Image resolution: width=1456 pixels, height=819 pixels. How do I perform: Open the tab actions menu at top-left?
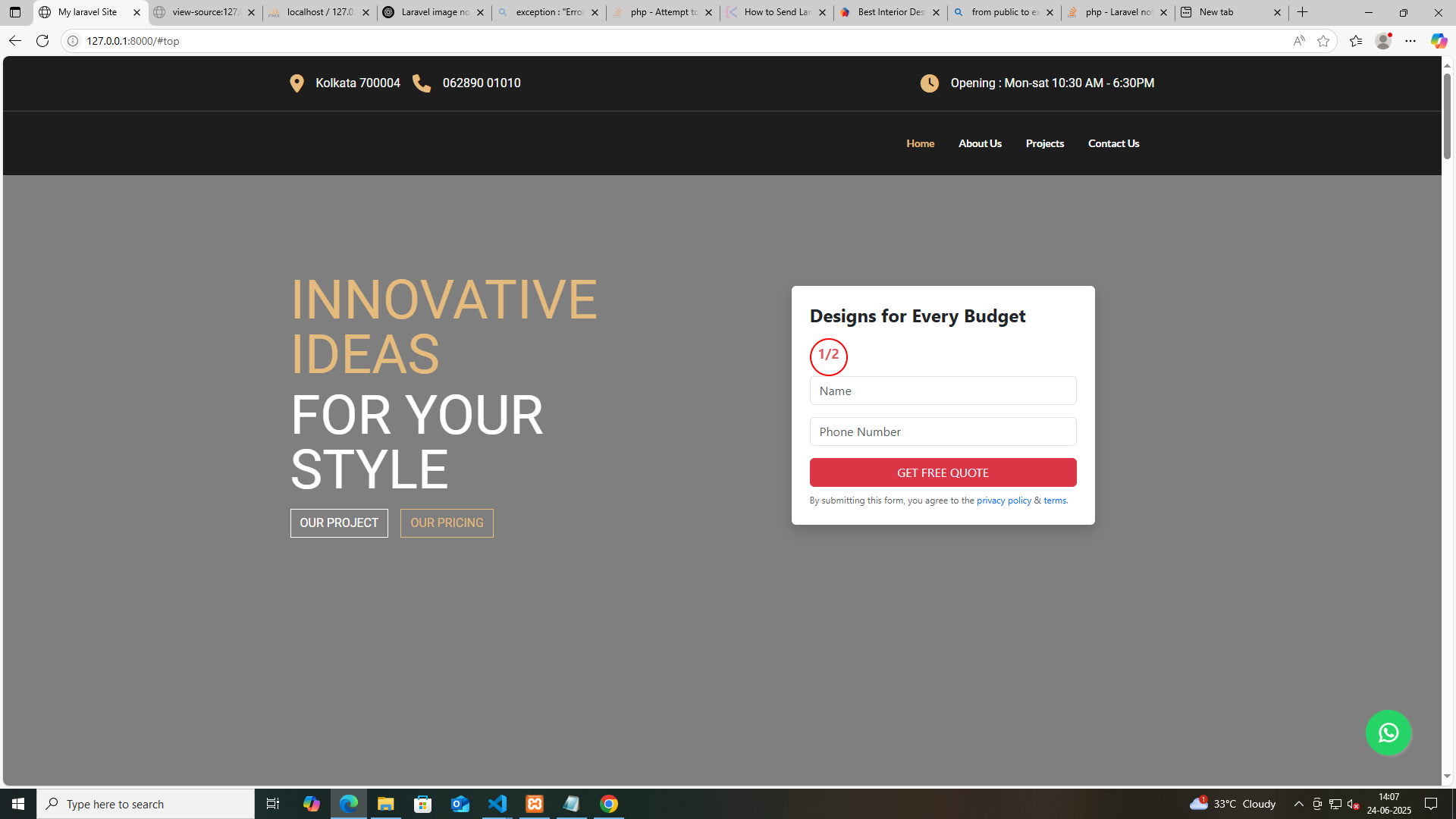coord(15,12)
